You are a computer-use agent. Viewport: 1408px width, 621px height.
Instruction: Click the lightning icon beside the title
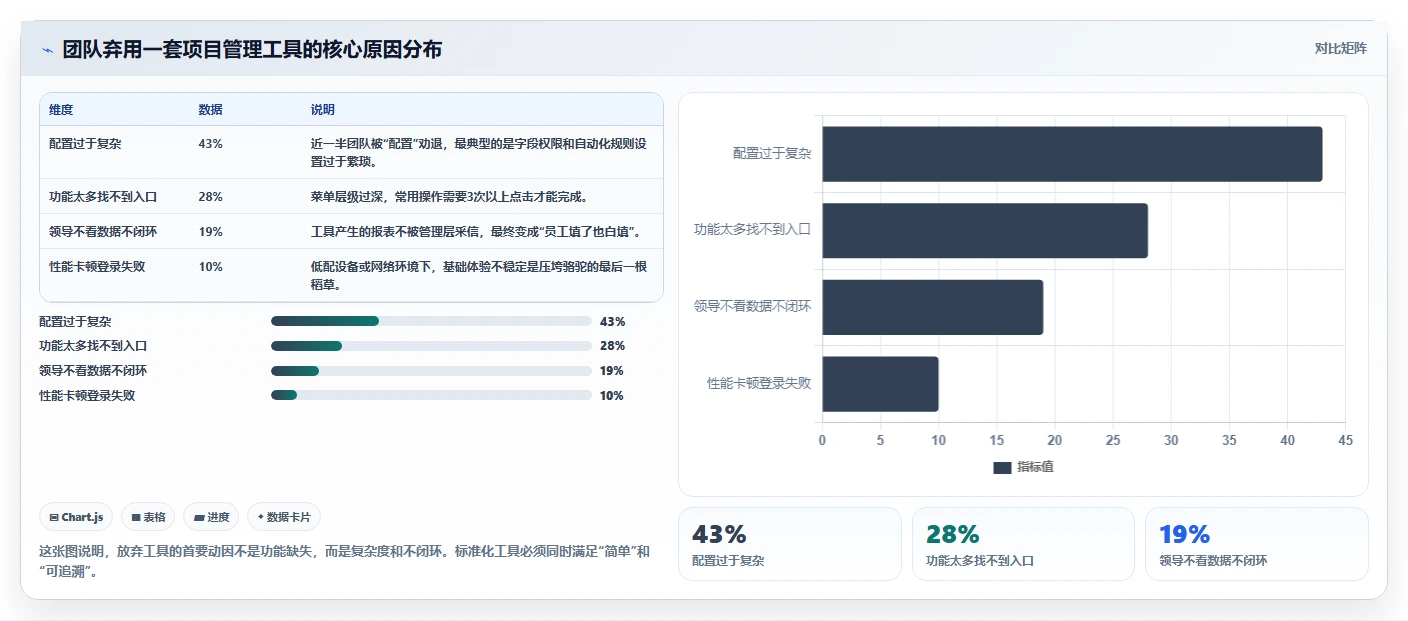47,50
